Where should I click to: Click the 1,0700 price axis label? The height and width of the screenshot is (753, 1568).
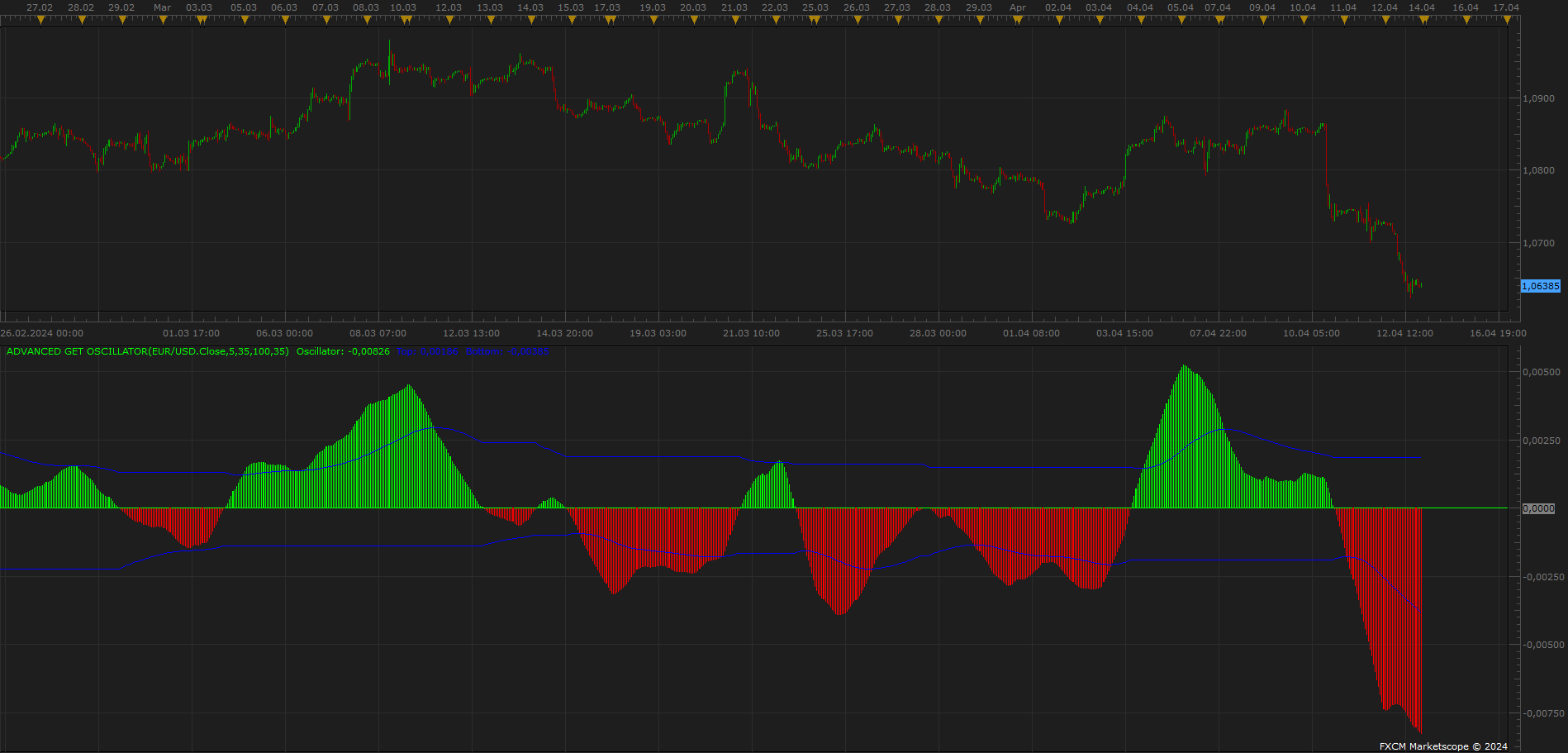click(x=1538, y=243)
